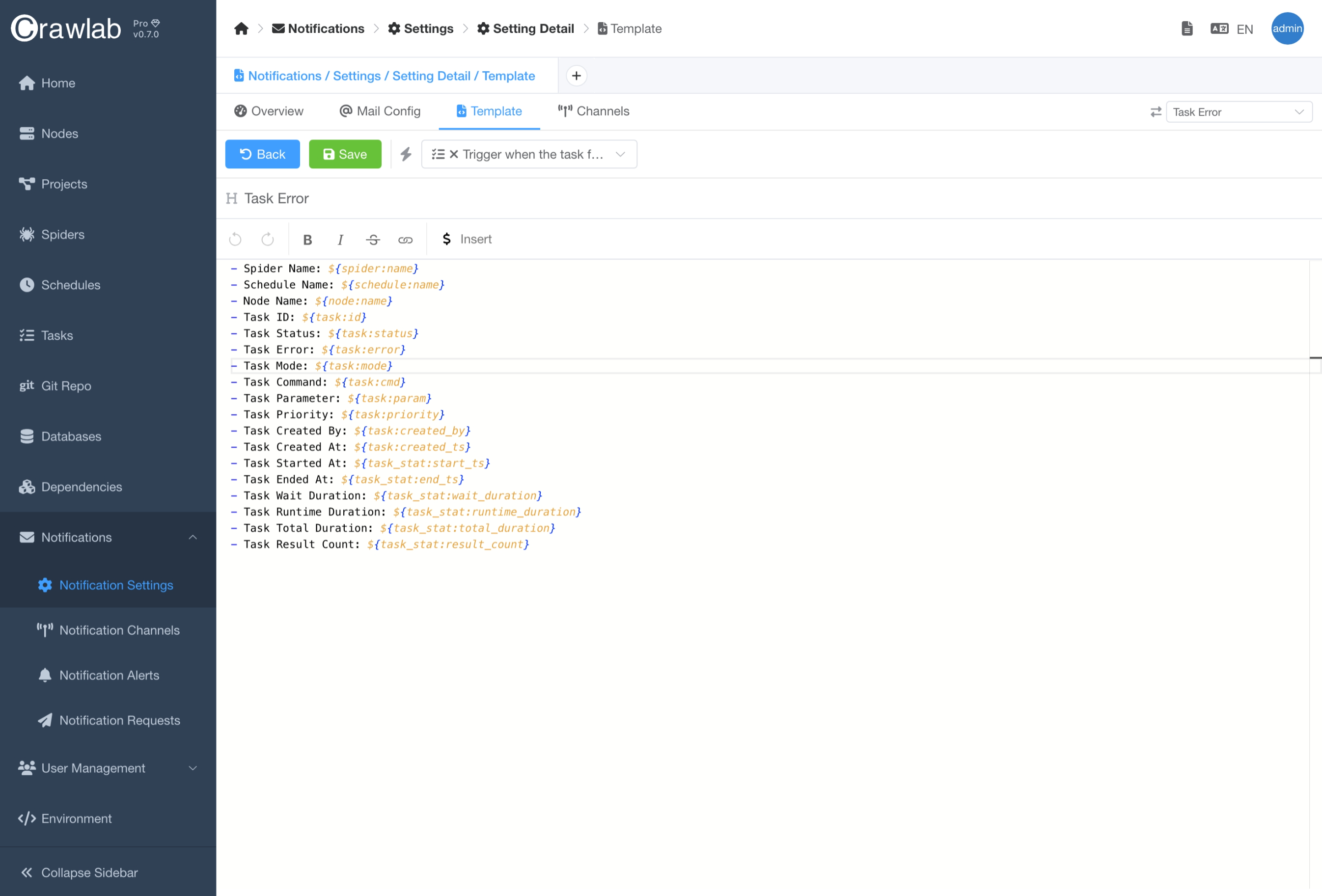Expand the trigger selection dropdown
1322x896 pixels.
tap(620, 154)
